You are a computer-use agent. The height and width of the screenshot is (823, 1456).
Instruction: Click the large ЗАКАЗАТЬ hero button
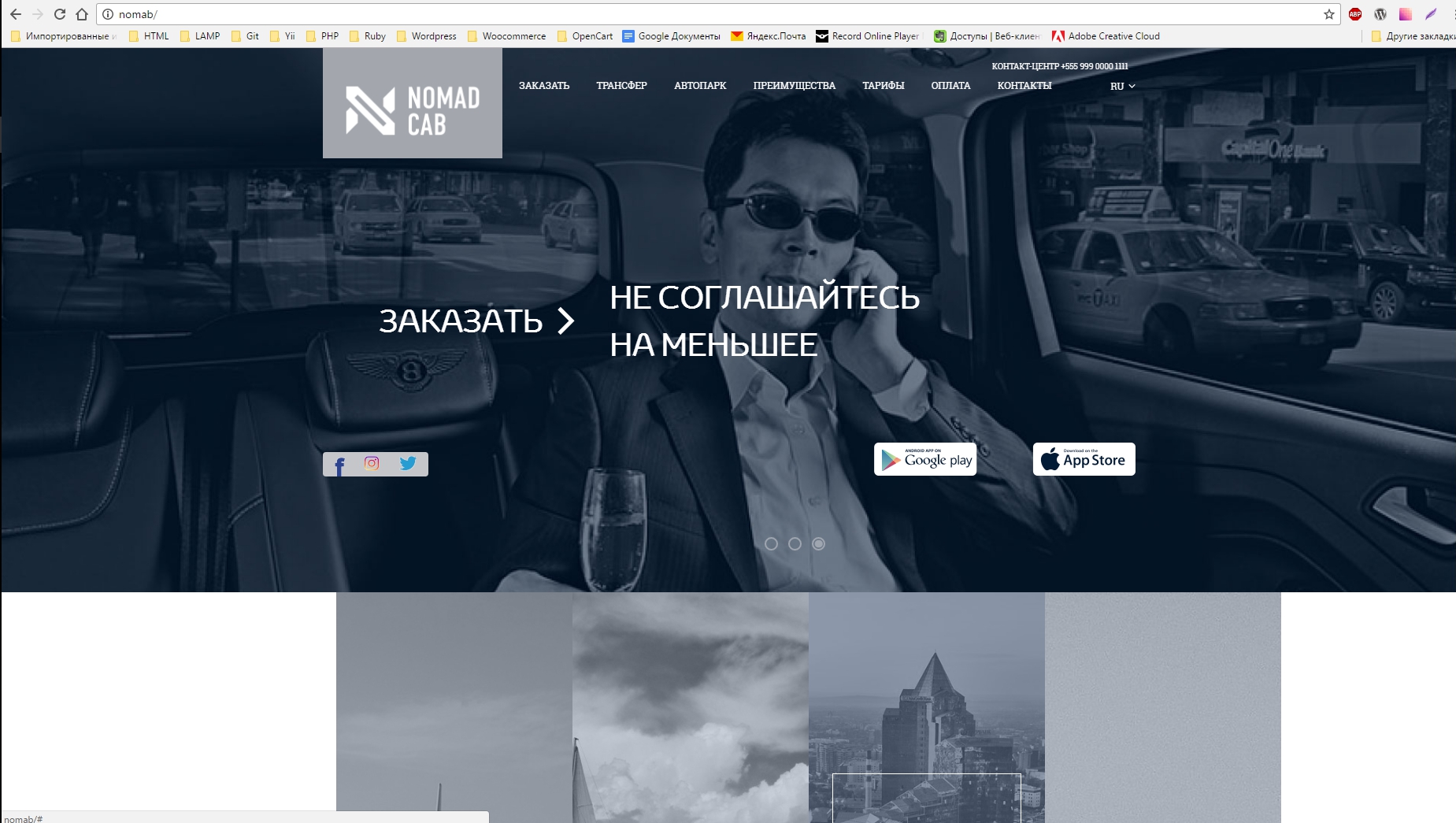(477, 321)
